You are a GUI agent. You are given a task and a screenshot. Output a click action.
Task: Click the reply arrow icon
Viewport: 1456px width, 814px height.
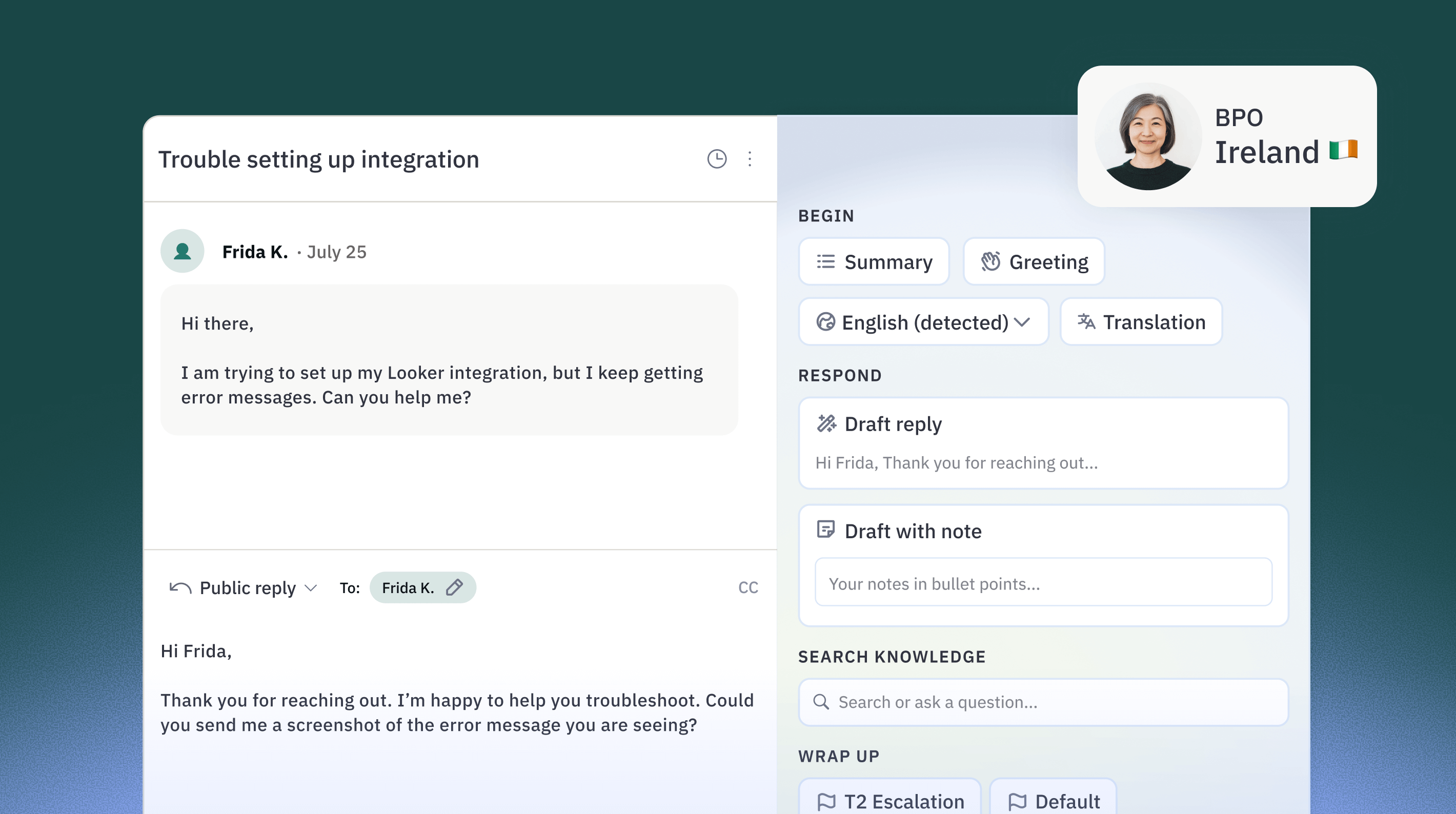(x=180, y=588)
